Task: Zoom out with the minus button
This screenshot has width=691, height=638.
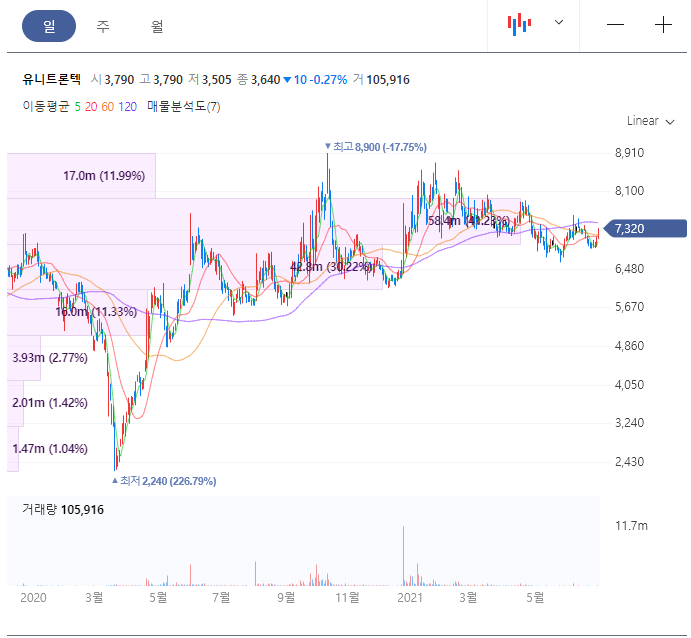Action: [x=615, y=25]
